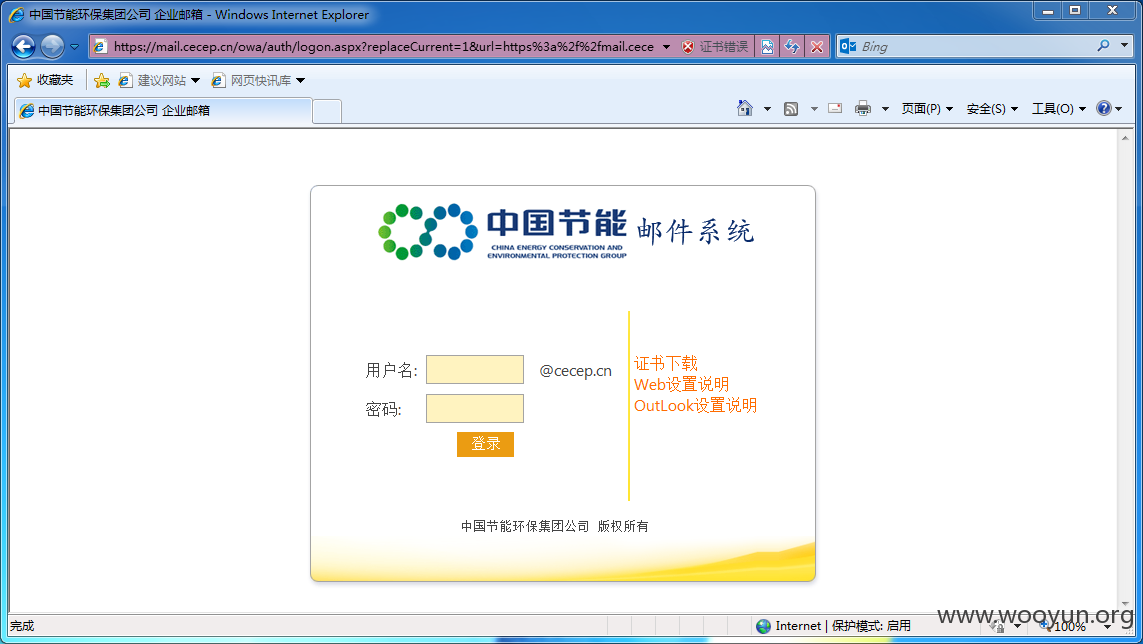Click the Bing search box
Image resolution: width=1143 pixels, height=644 pixels.
tap(977, 47)
